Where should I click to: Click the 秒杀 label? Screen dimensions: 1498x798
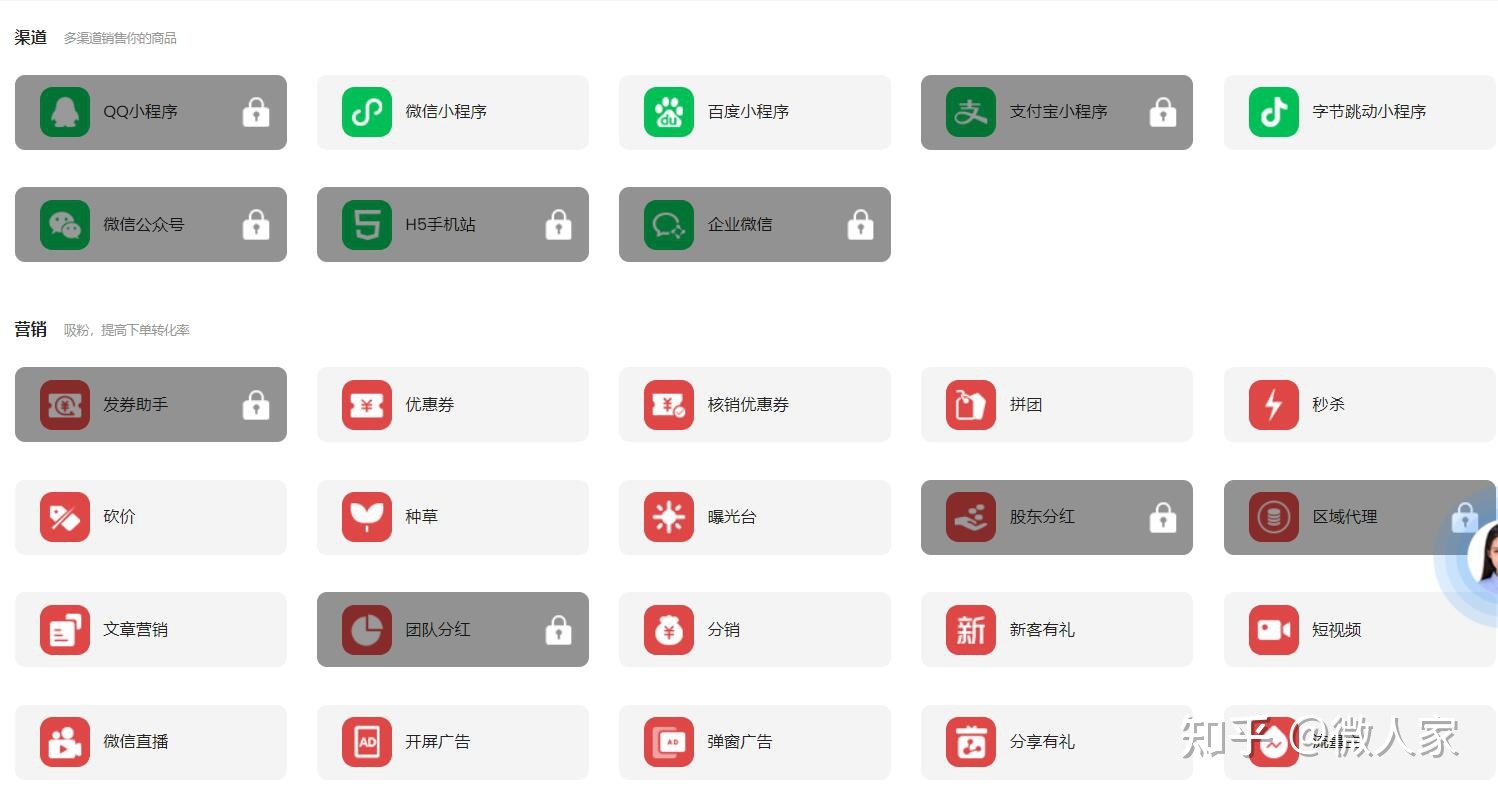(1329, 405)
